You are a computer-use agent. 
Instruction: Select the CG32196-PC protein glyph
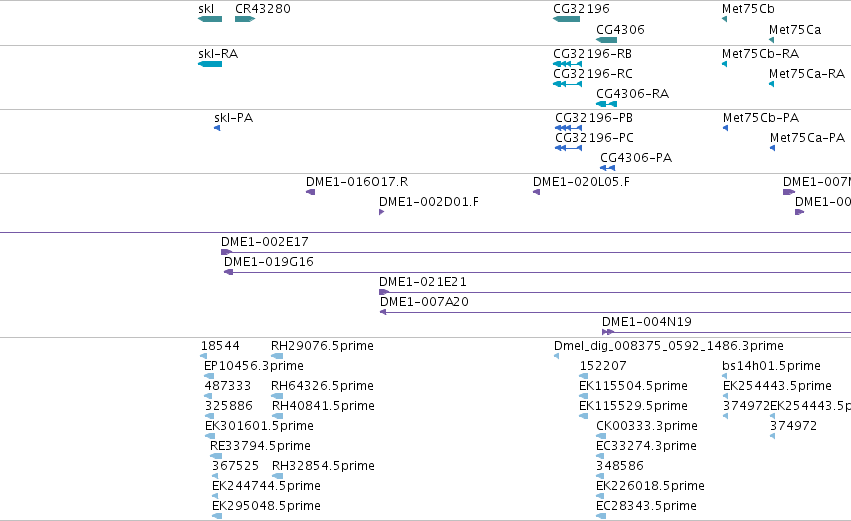pyautogui.click(x=568, y=148)
